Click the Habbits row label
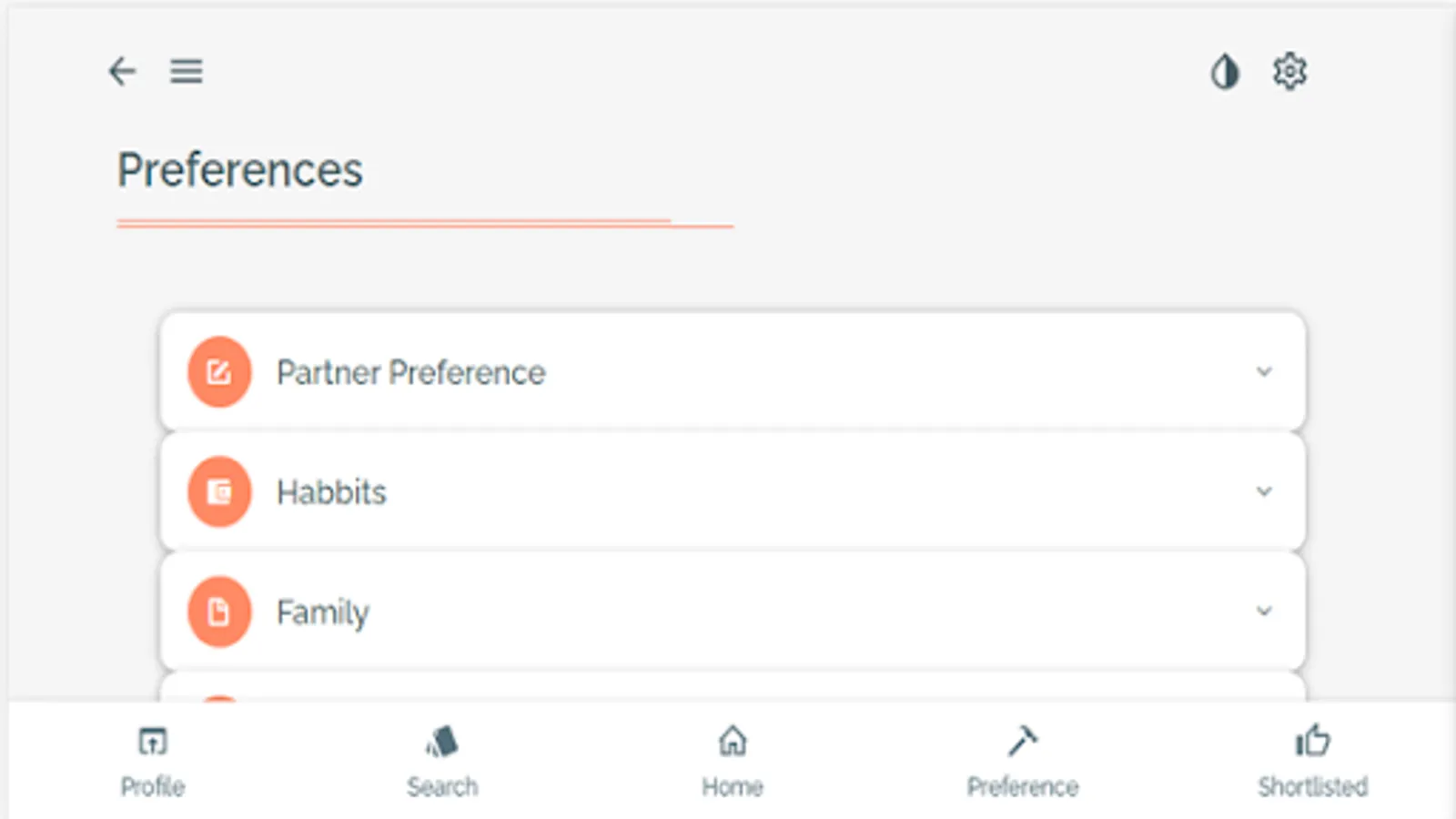This screenshot has height=819, width=1456. pyautogui.click(x=331, y=492)
